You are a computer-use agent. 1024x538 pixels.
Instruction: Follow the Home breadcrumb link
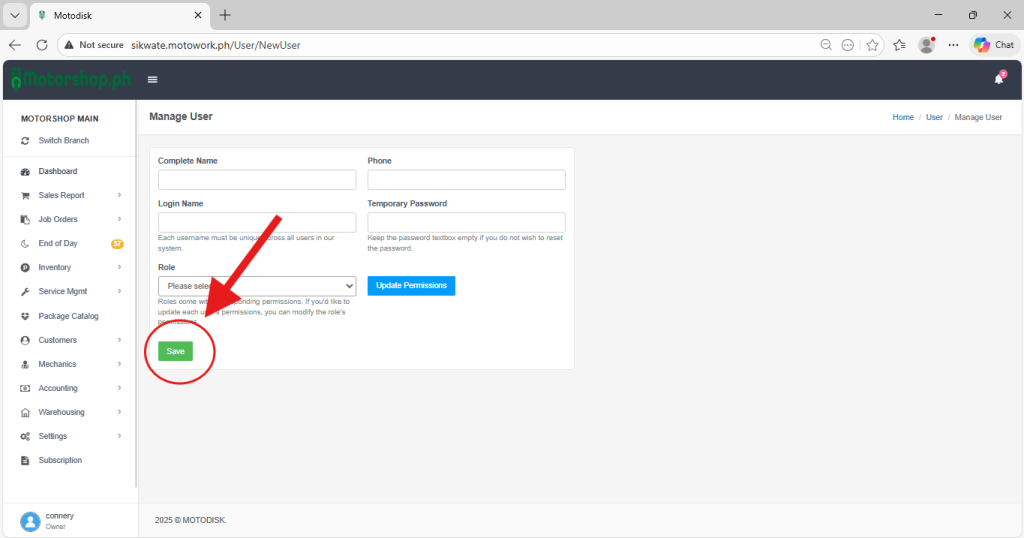903,117
